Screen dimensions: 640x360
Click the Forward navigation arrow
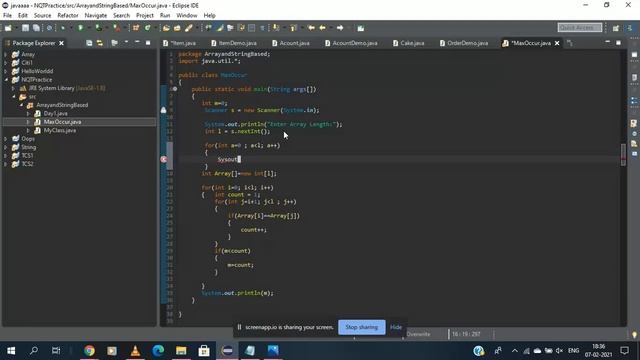(340, 28)
